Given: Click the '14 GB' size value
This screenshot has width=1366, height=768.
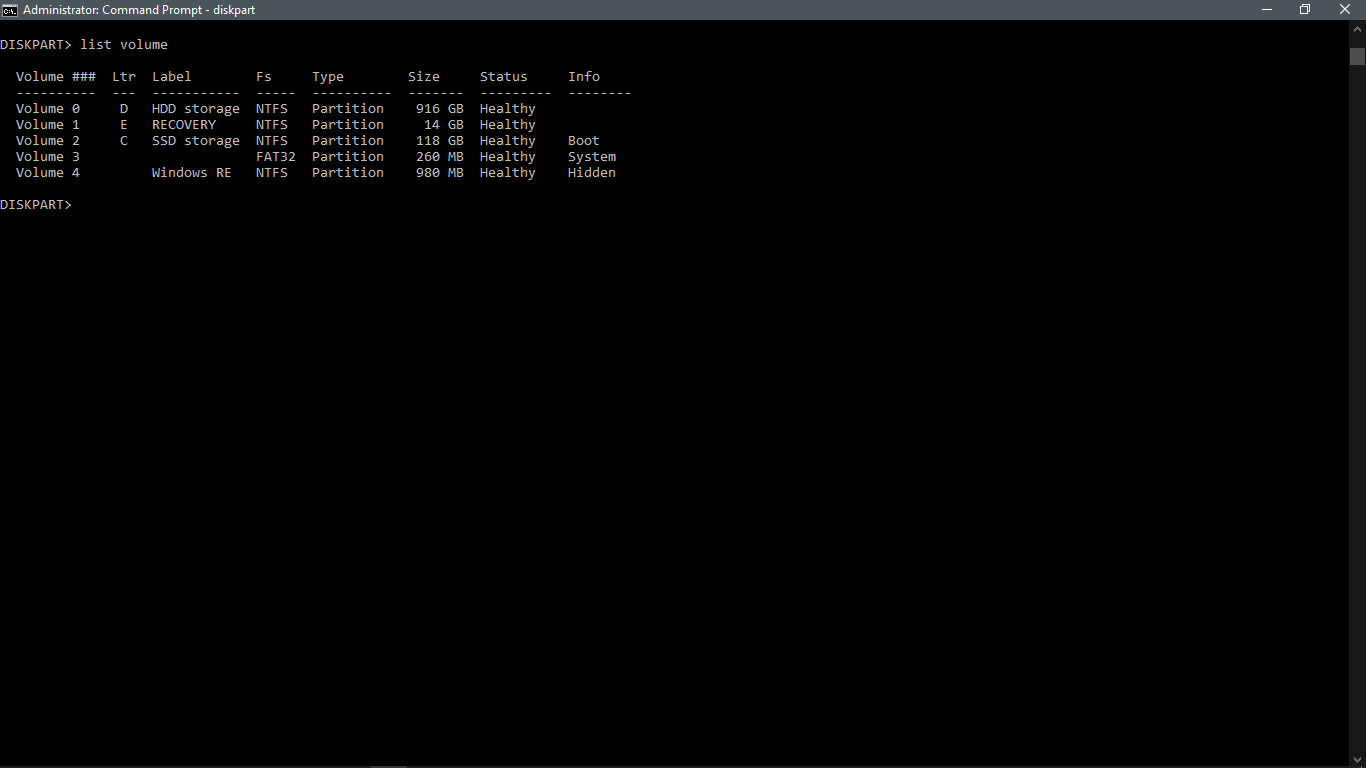Looking at the screenshot, I should coord(444,125).
